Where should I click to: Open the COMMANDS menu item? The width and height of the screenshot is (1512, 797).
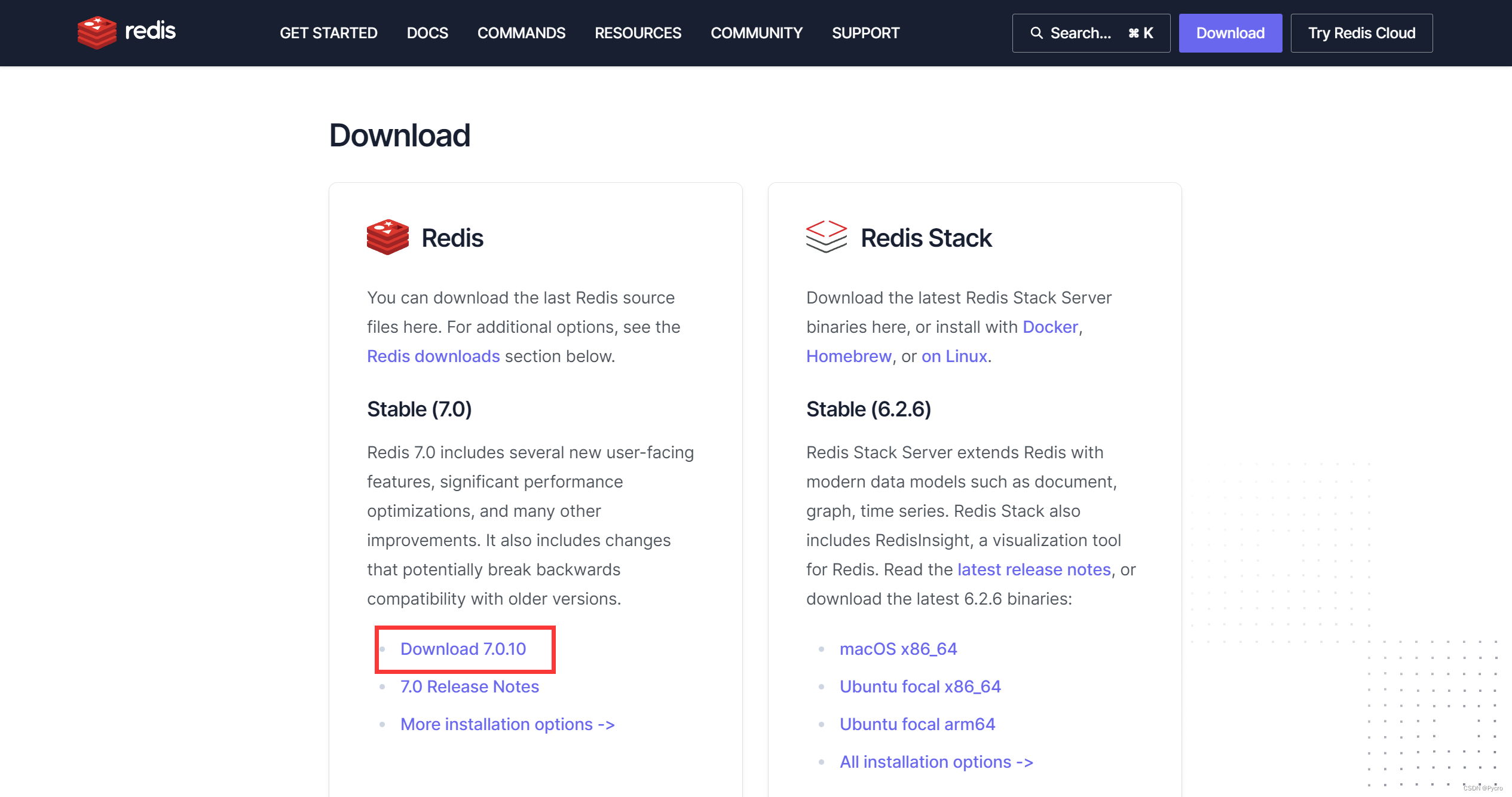[521, 33]
